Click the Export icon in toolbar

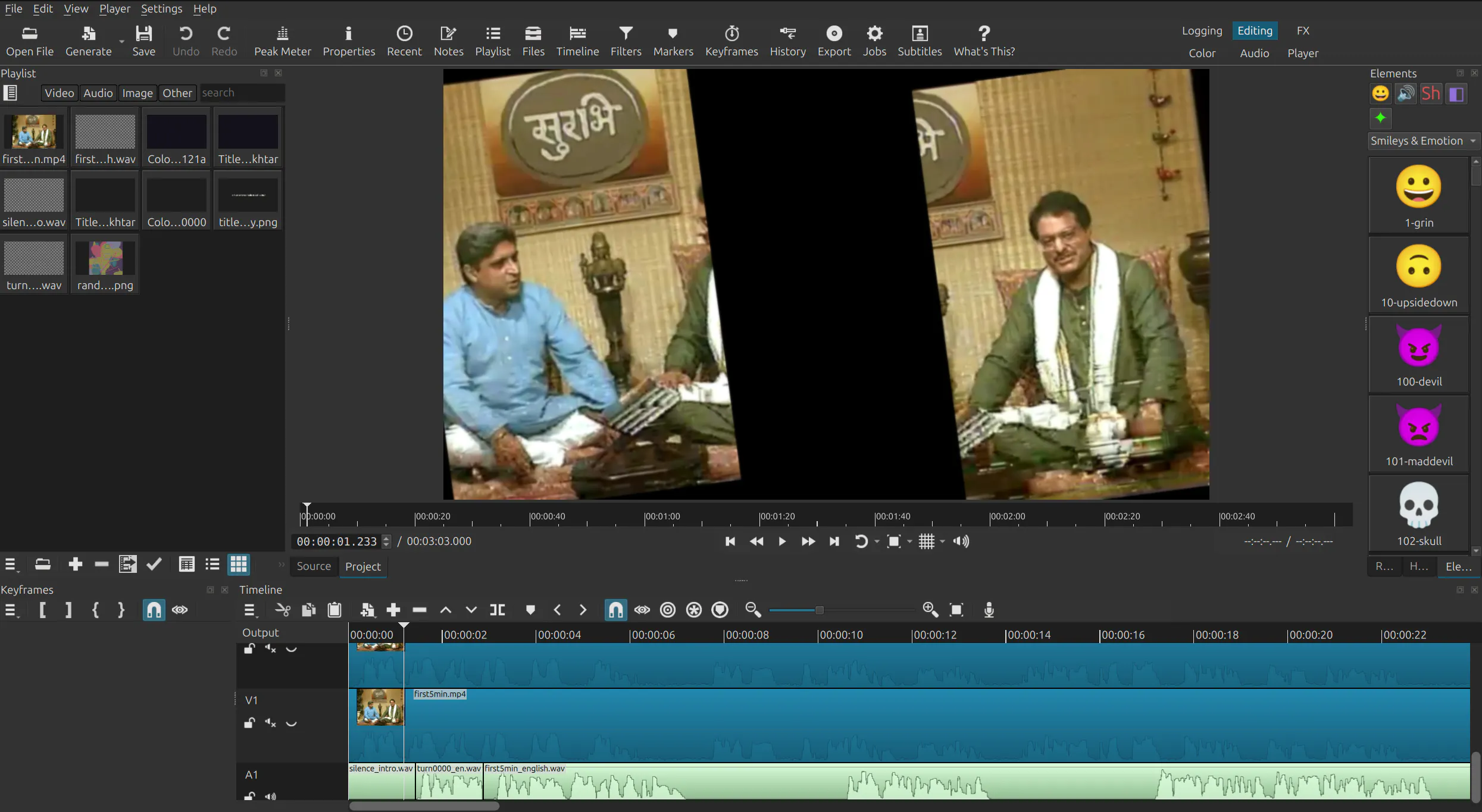tap(834, 40)
